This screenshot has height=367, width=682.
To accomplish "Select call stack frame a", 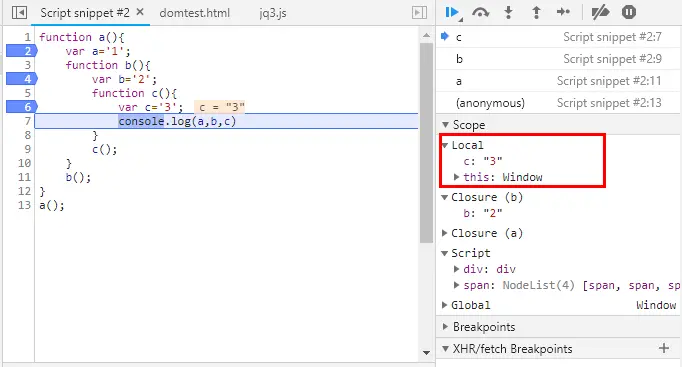I will point(558,81).
